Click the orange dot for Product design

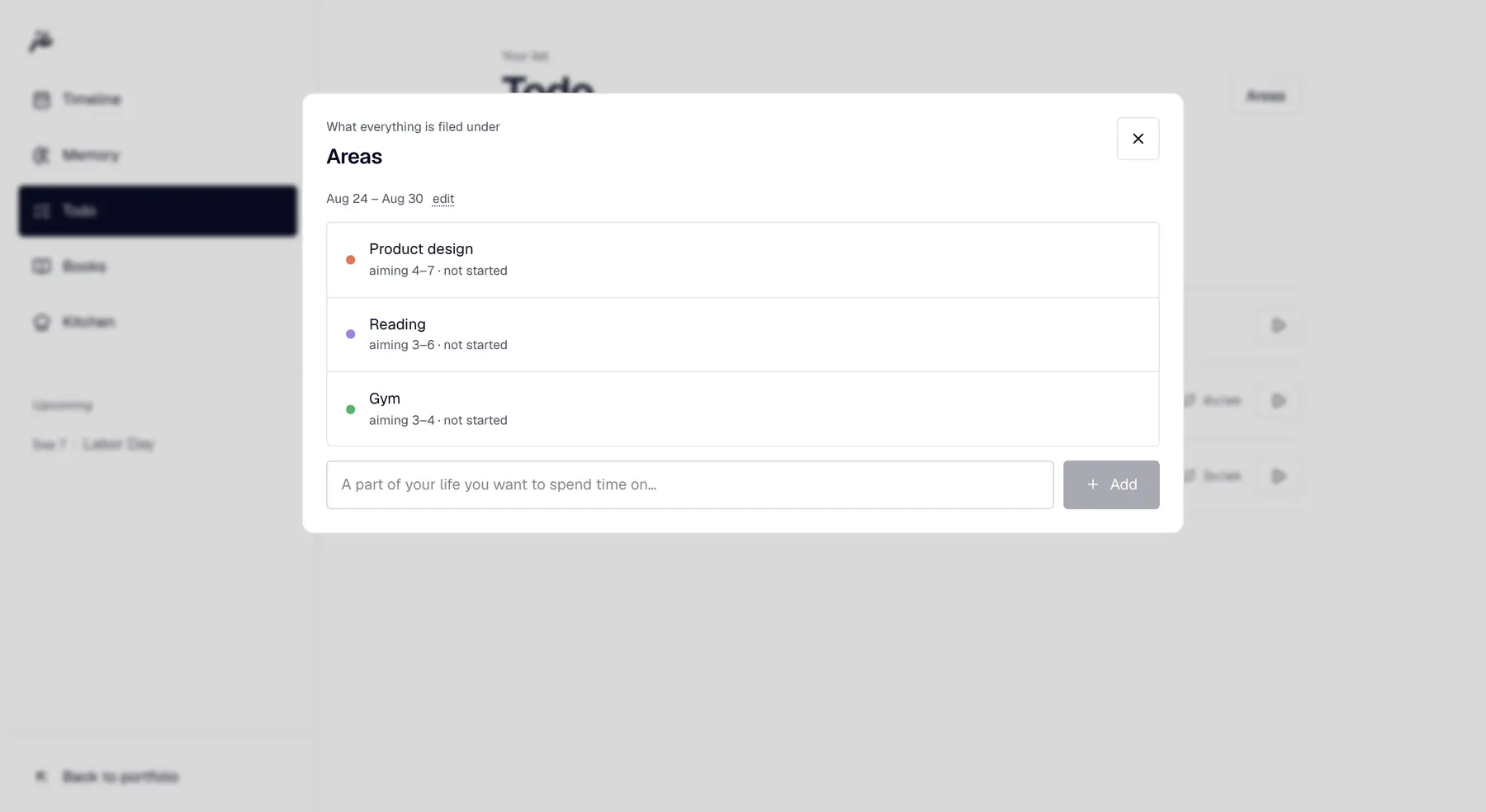click(x=350, y=260)
